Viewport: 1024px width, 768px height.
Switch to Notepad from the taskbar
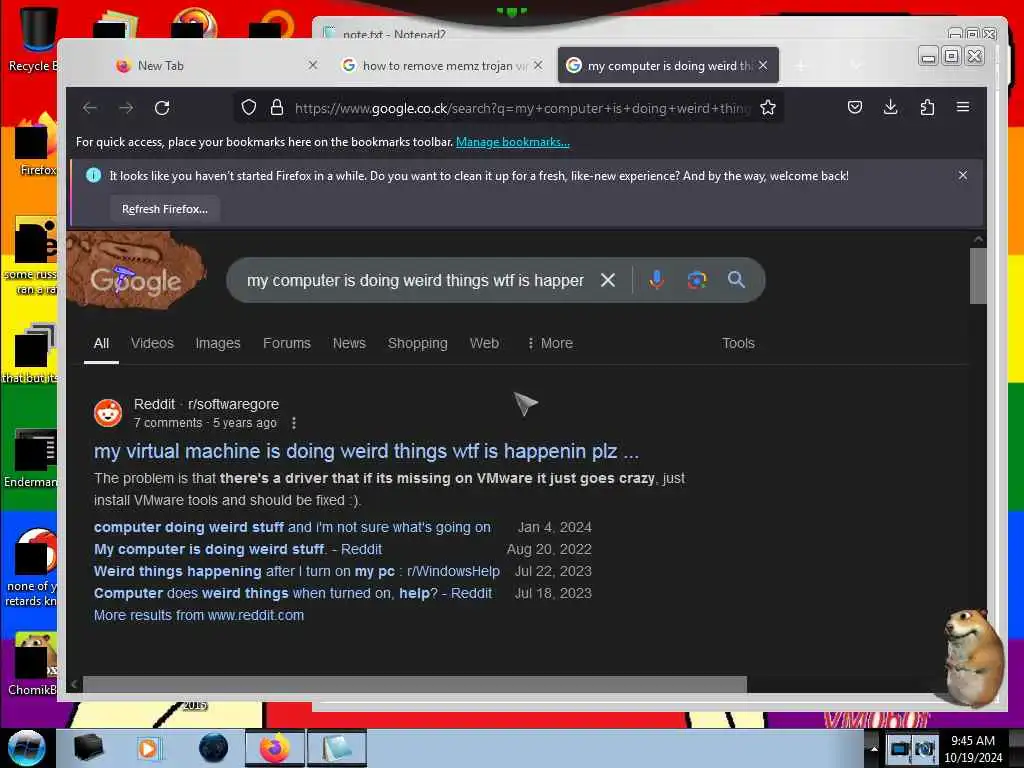(x=337, y=748)
